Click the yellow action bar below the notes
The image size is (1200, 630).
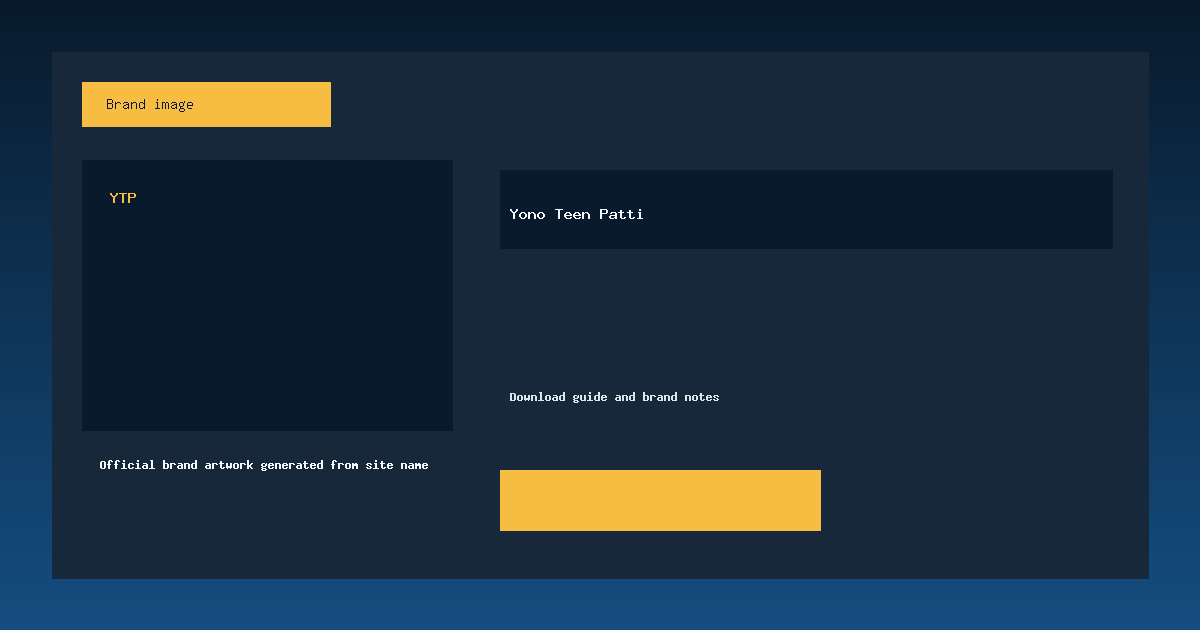point(660,500)
